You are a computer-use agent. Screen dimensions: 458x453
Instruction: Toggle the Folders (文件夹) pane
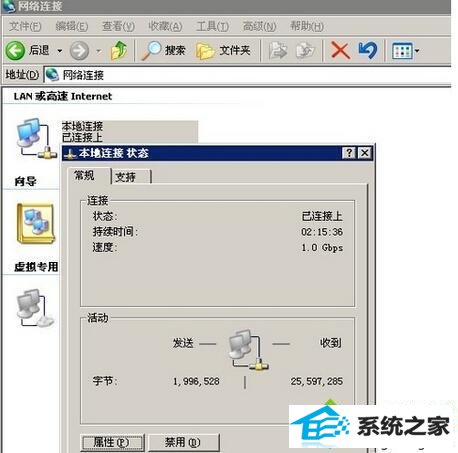coord(223,51)
